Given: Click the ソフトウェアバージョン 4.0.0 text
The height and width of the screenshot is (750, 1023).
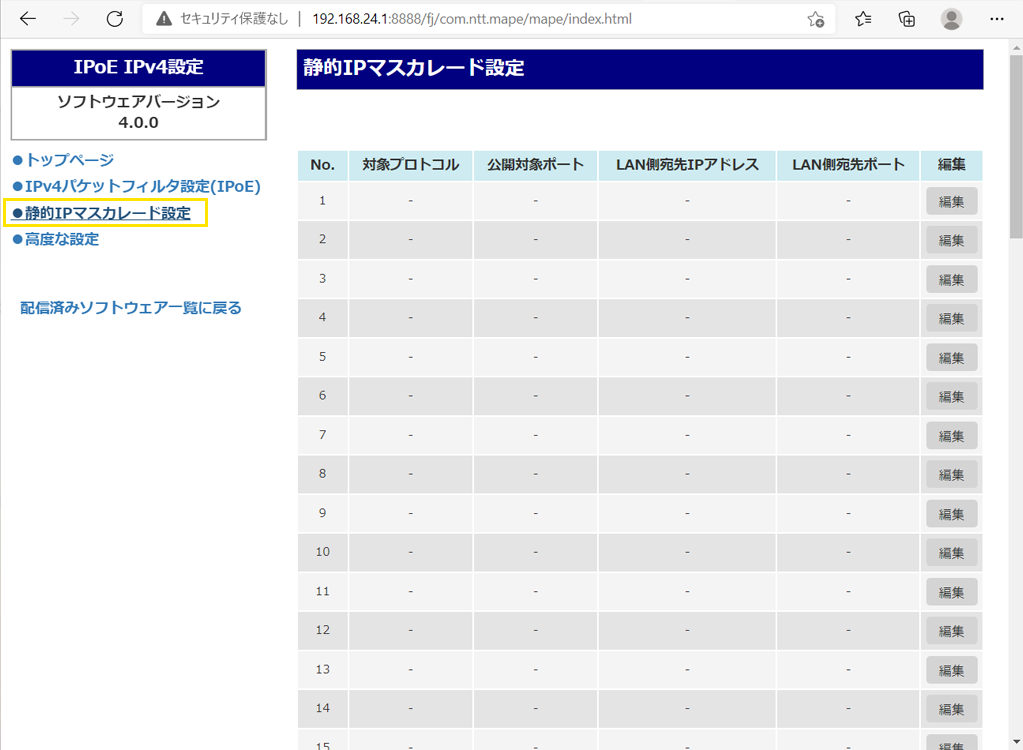Looking at the screenshot, I should (138, 112).
